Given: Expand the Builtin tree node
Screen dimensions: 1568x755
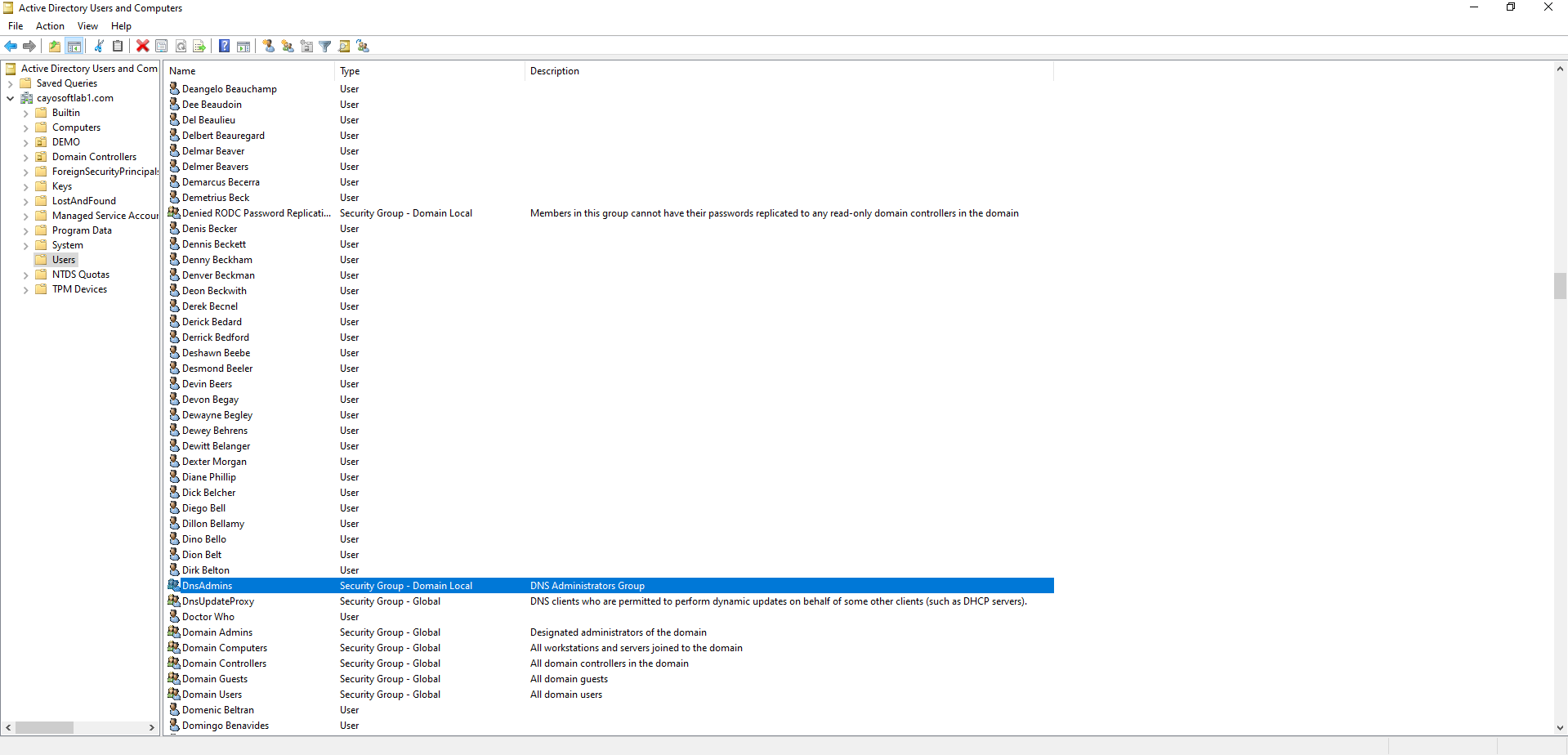Looking at the screenshot, I should [25, 114].
